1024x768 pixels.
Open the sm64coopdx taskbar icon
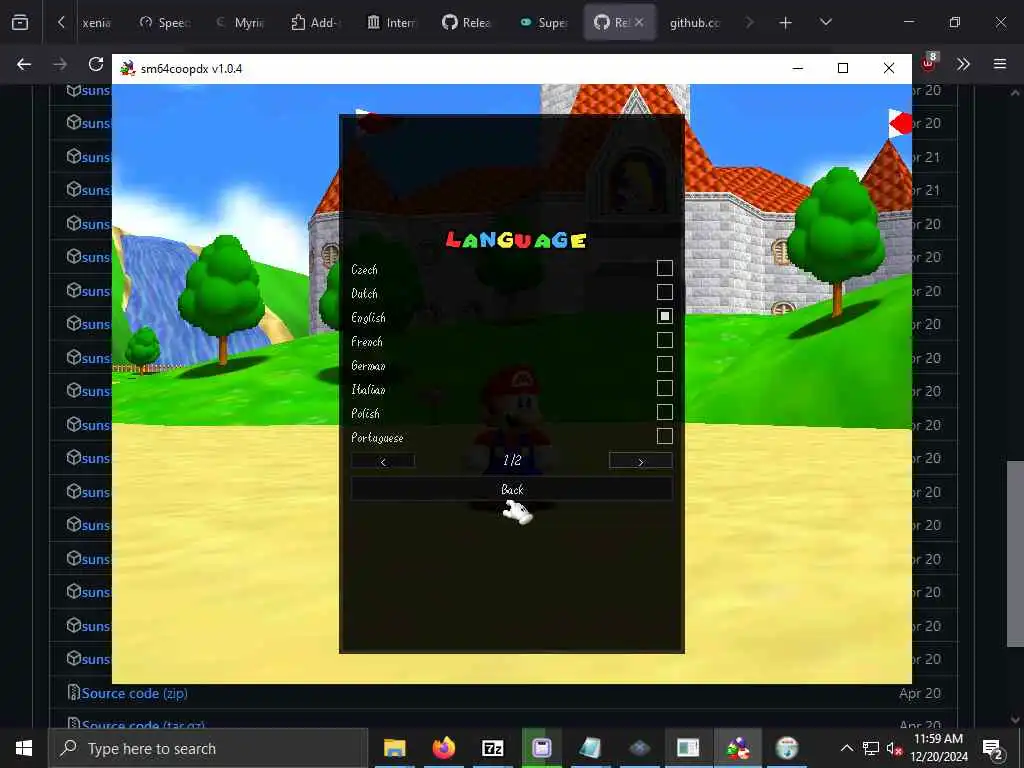(x=737, y=748)
